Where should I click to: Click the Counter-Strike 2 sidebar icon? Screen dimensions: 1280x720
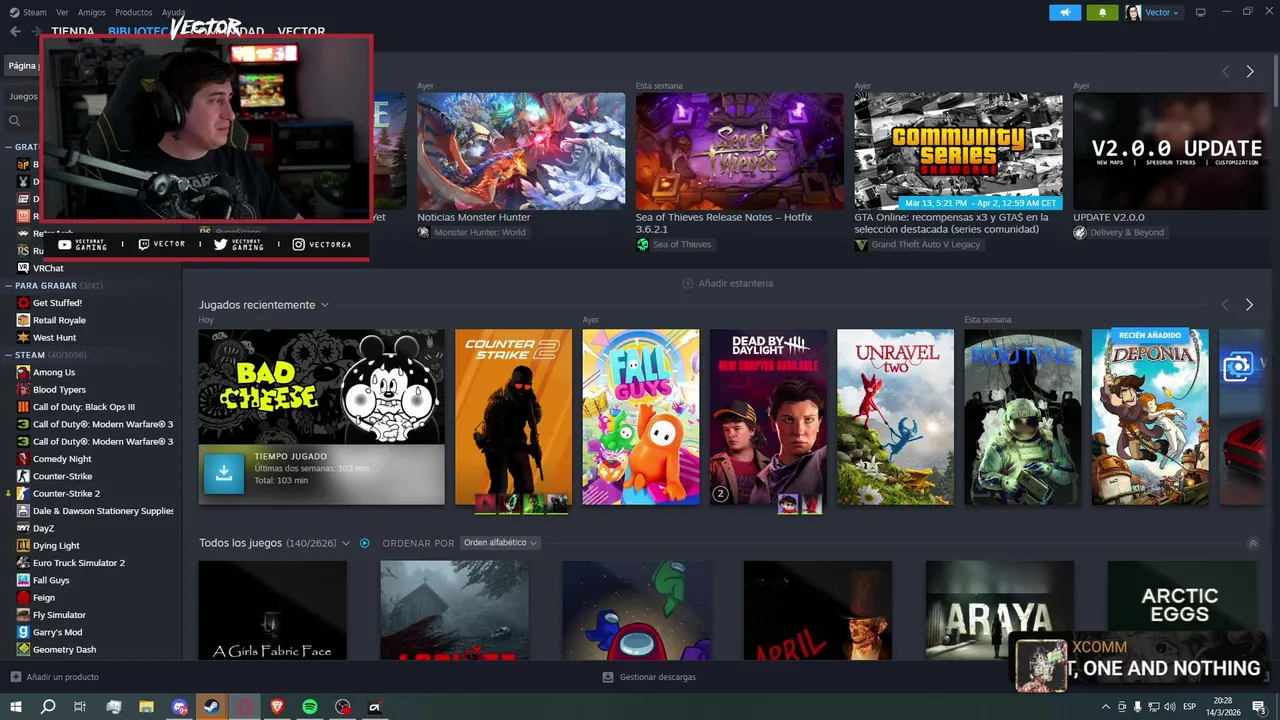point(23,494)
